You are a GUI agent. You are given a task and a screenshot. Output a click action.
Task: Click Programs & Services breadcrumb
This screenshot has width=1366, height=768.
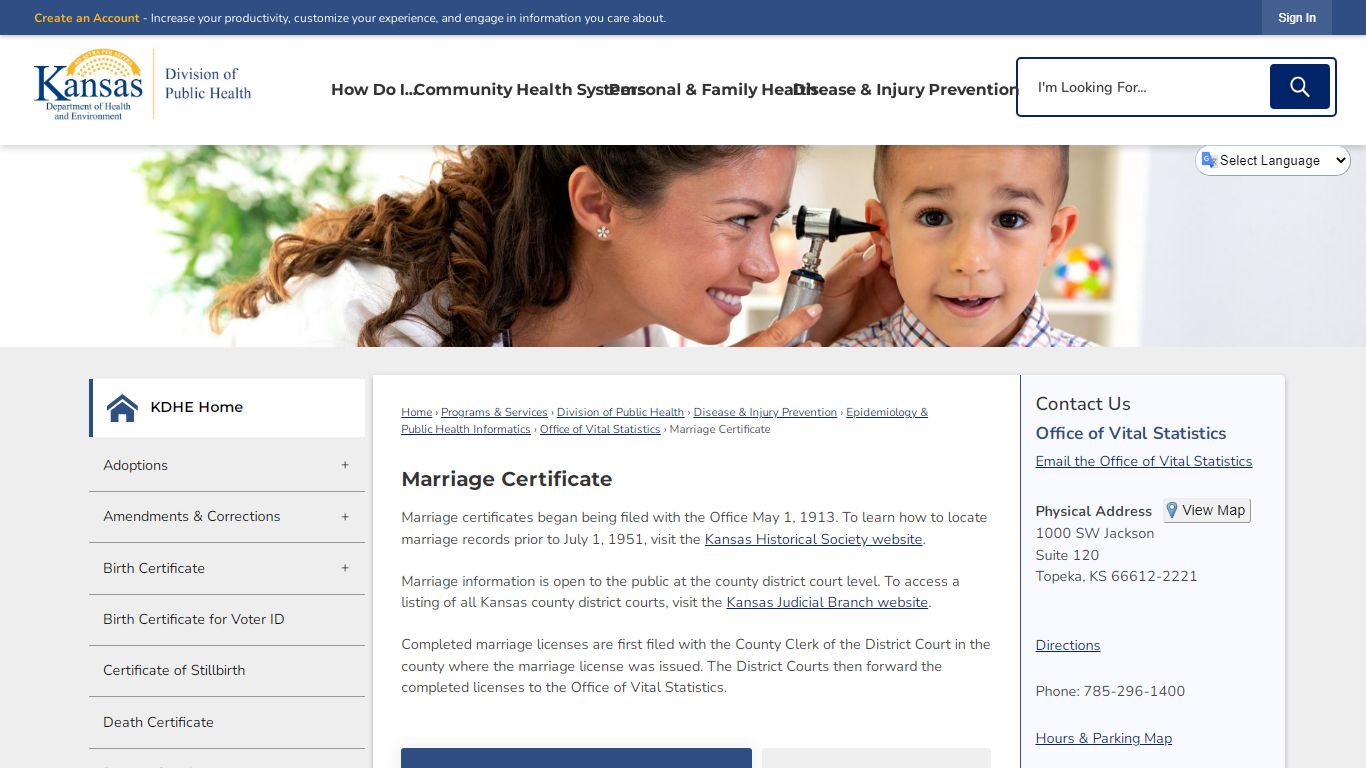coord(494,412)
